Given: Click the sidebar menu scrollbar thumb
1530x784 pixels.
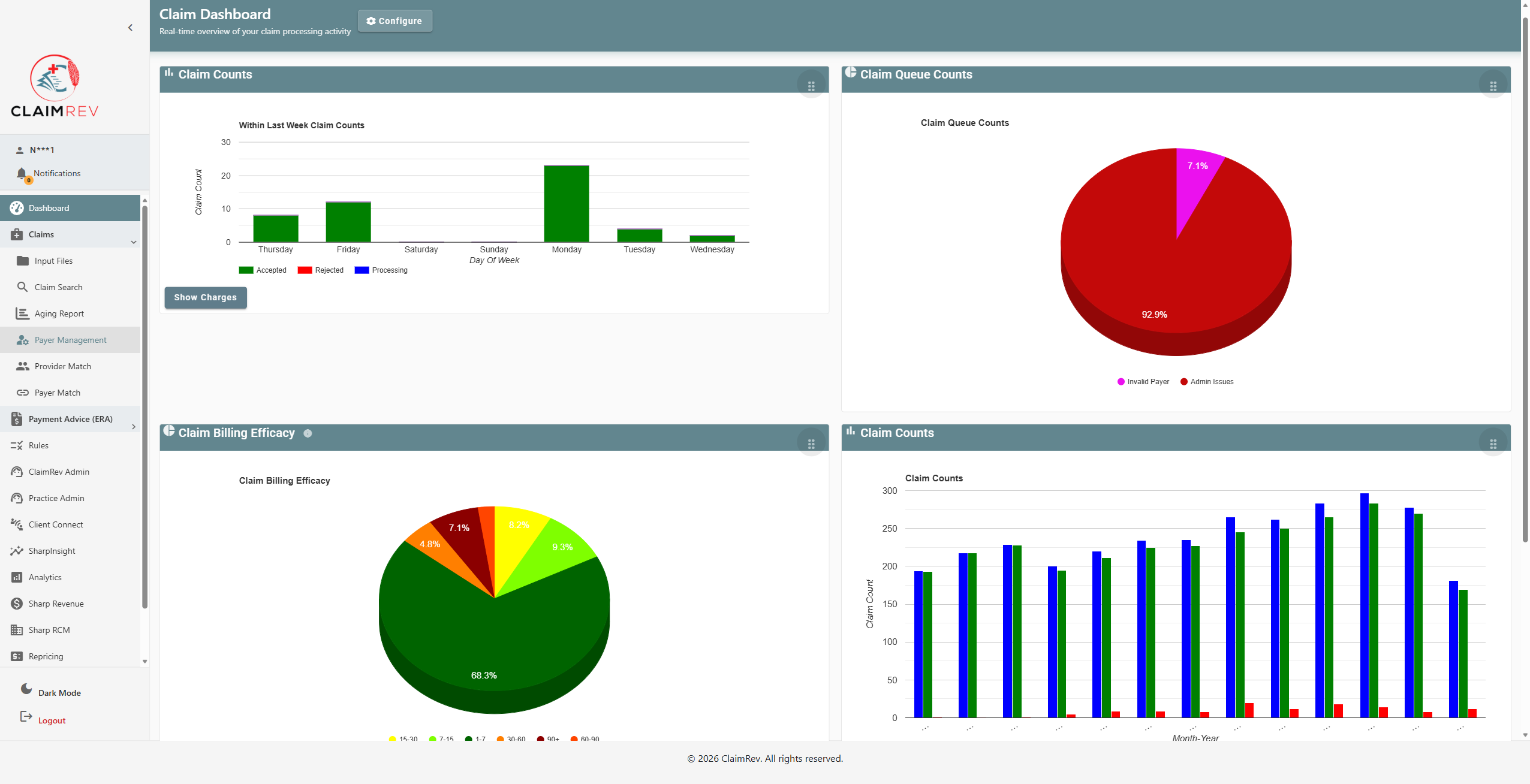Looking at the screenshot, I should click(144, 408).
